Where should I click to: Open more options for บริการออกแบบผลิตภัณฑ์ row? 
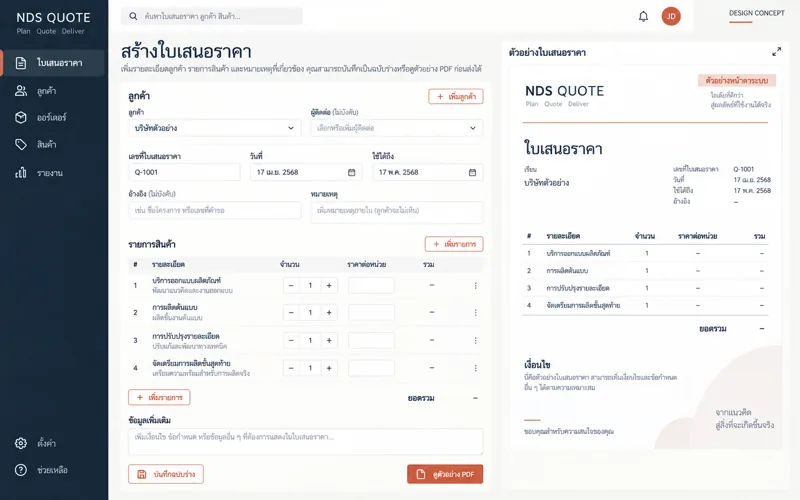(x=476, y=286)
